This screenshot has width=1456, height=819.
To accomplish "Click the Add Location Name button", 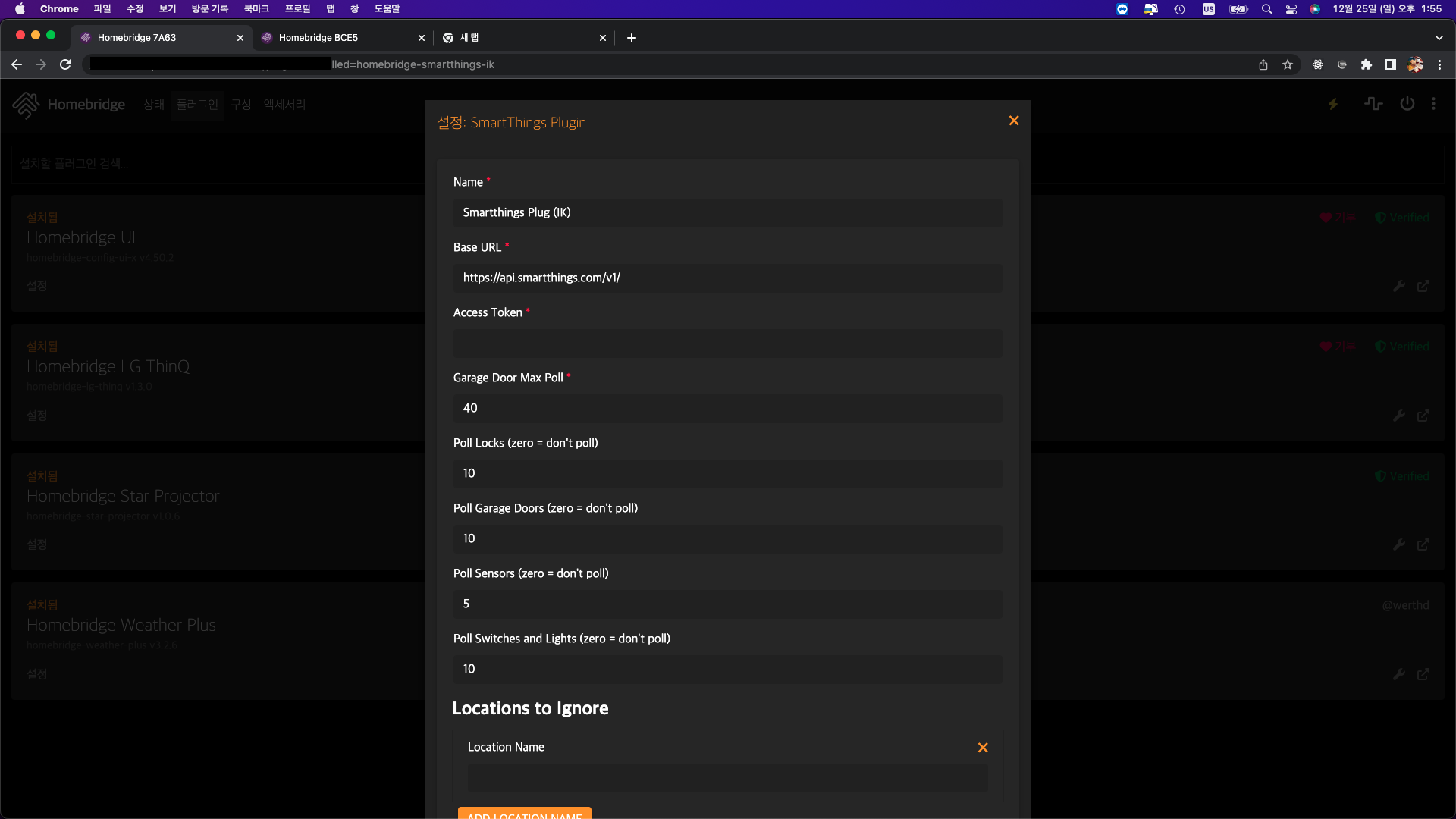I will (524, 814).
